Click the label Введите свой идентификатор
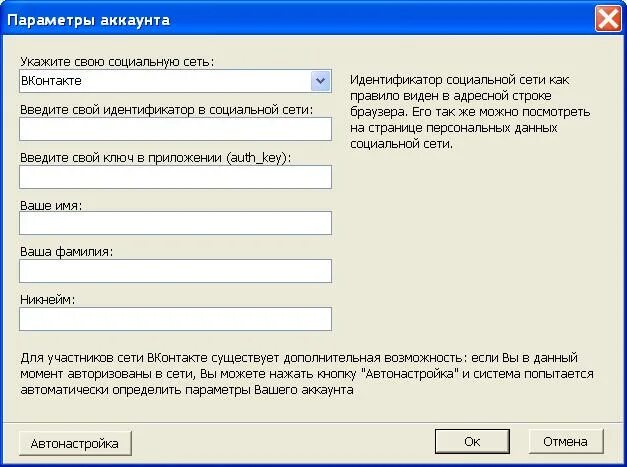627x467 pixels. point(167,110)
